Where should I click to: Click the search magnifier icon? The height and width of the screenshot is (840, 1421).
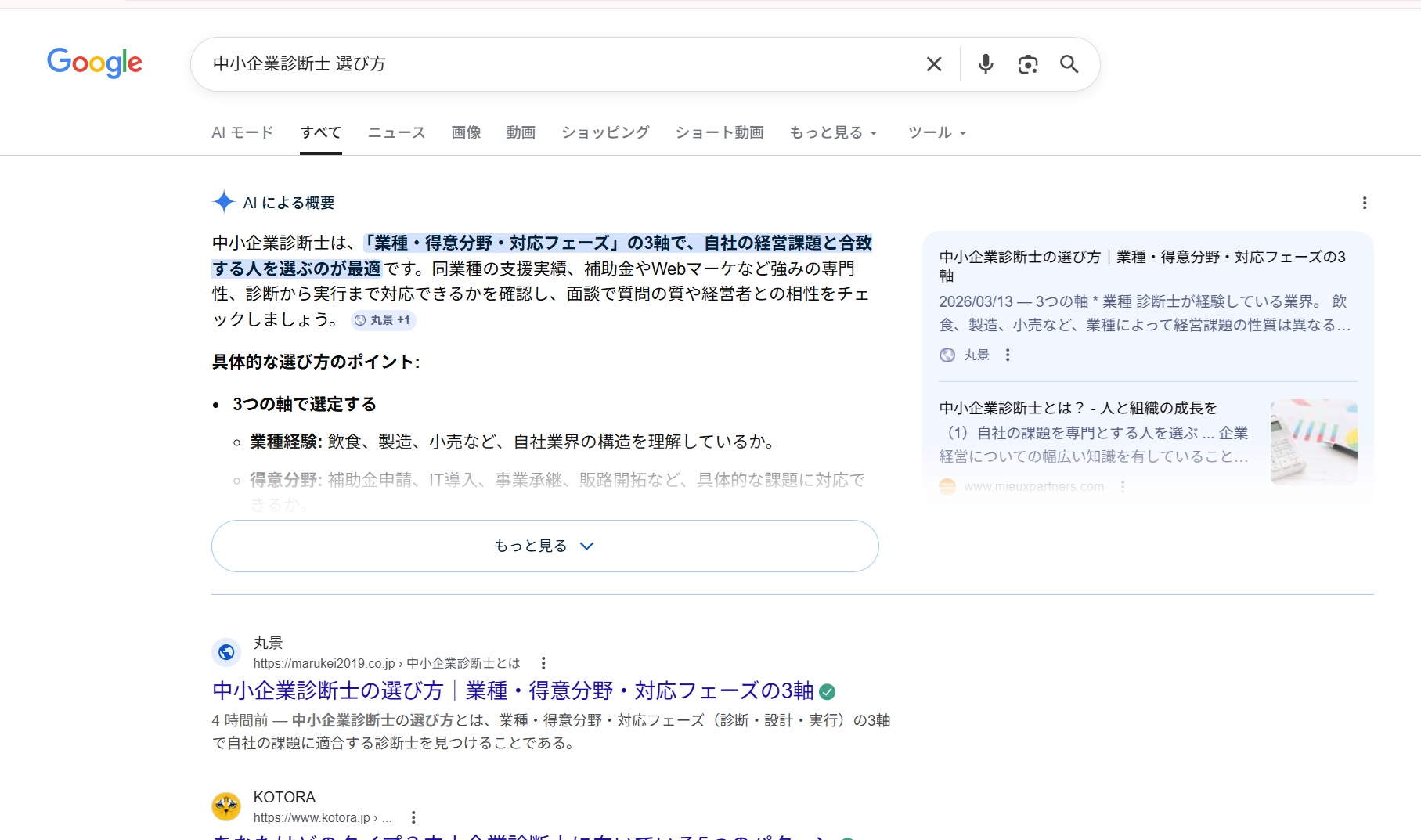(x=1069, y=64)
